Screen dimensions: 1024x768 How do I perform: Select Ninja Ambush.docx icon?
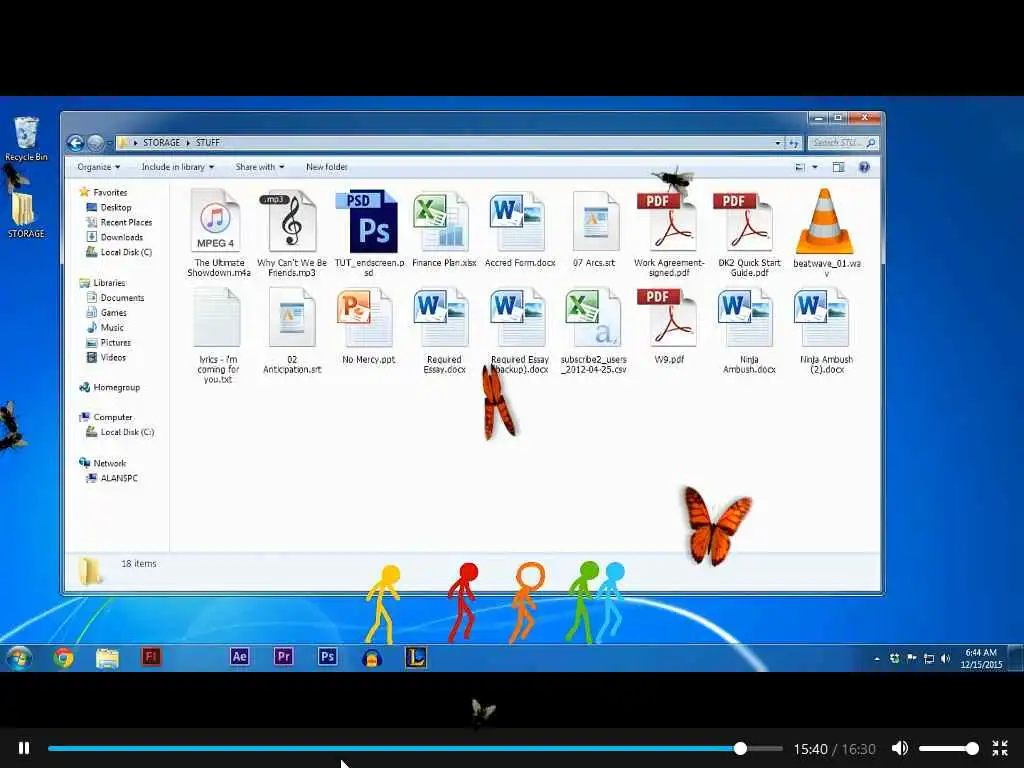pos(746,317)
